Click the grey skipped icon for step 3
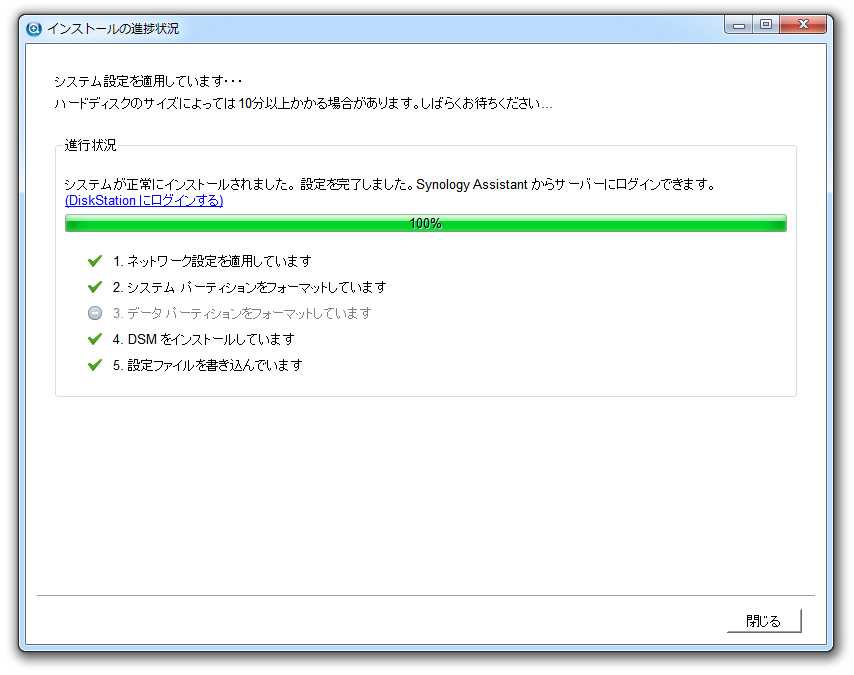The width and height of the screenshot is (854, 675). click(x=95, y=313)
